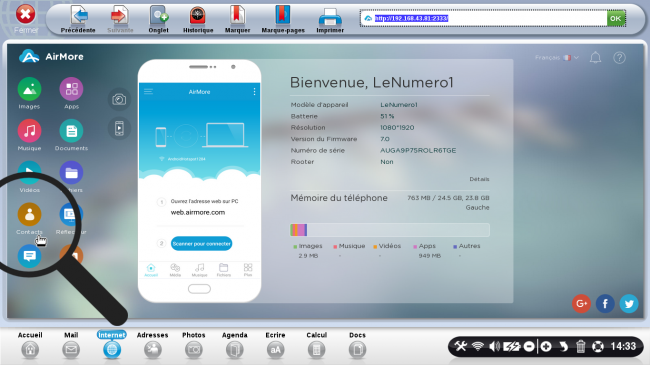Open the help question mark icon
This screenshot has width=650, height=365.
pos(619,58)
